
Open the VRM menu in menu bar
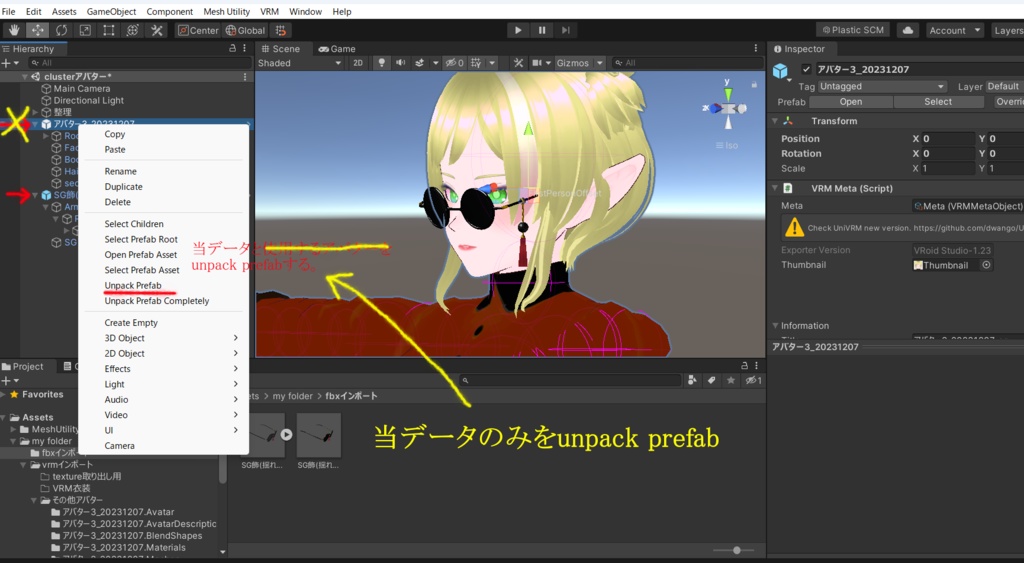270,12
